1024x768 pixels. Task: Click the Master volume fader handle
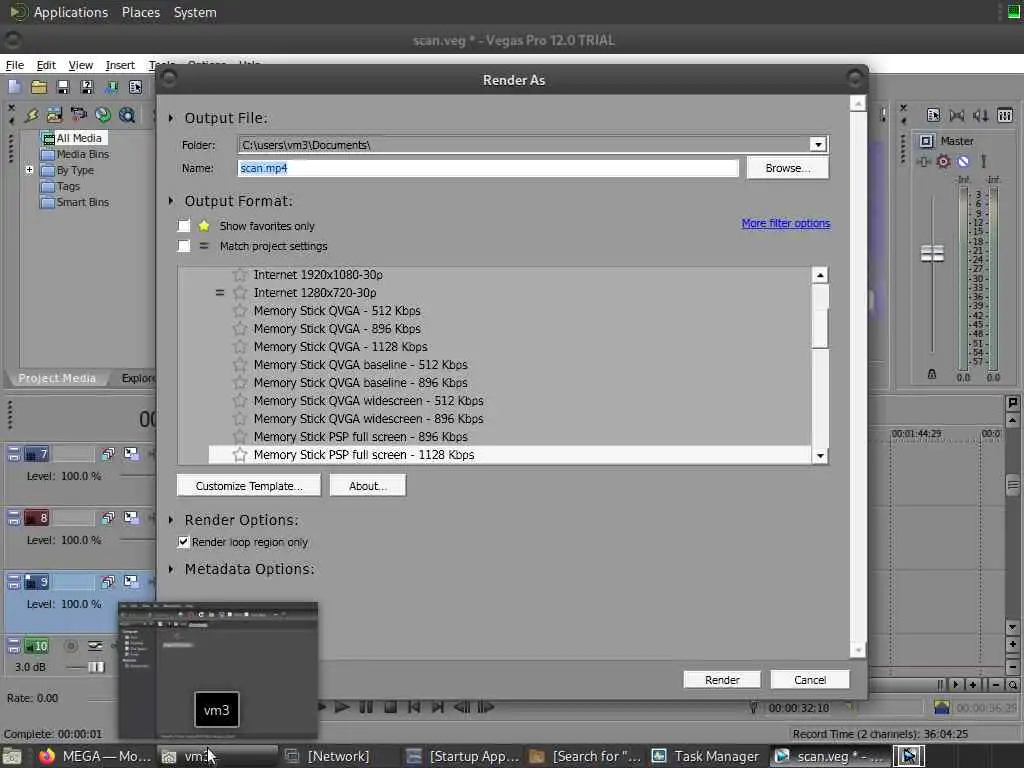pyautogui.click(x=932, y=253)
